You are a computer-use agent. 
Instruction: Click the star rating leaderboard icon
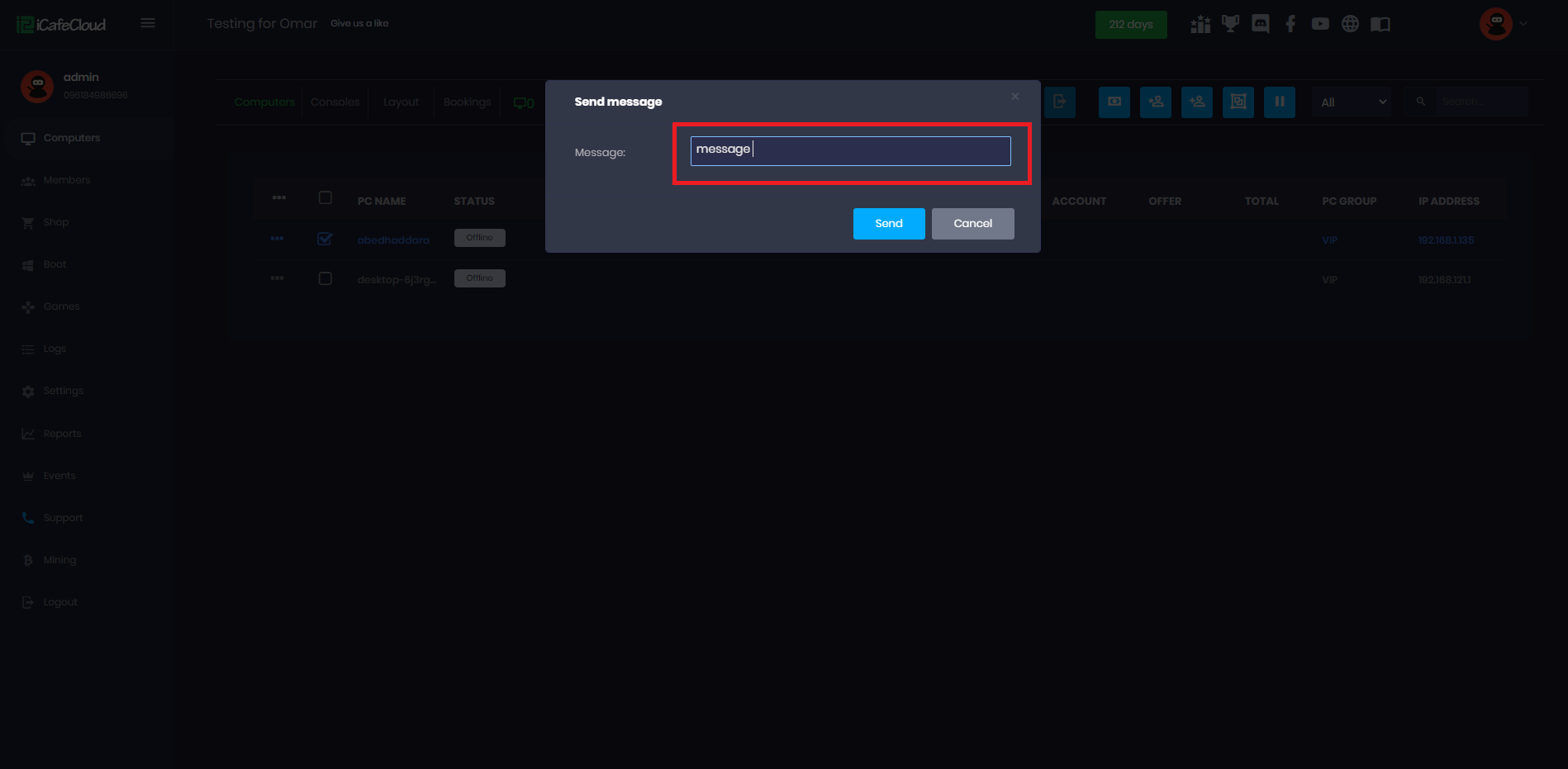point(1200,24)
